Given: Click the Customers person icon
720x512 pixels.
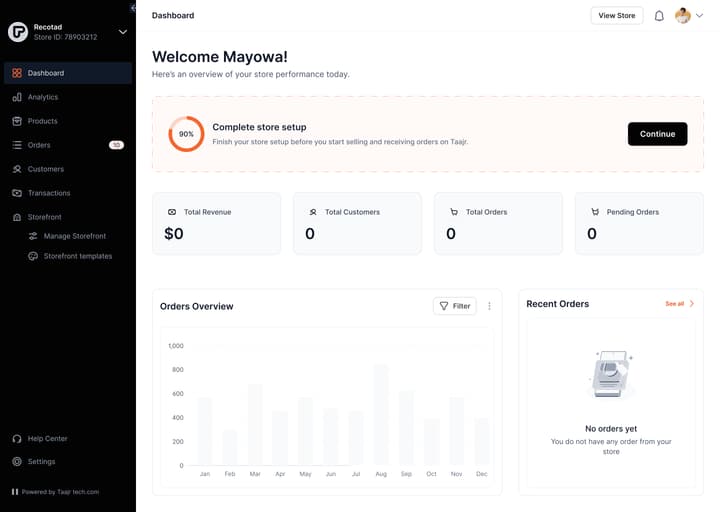Looking at the screenshot, I should coord(17,169).
